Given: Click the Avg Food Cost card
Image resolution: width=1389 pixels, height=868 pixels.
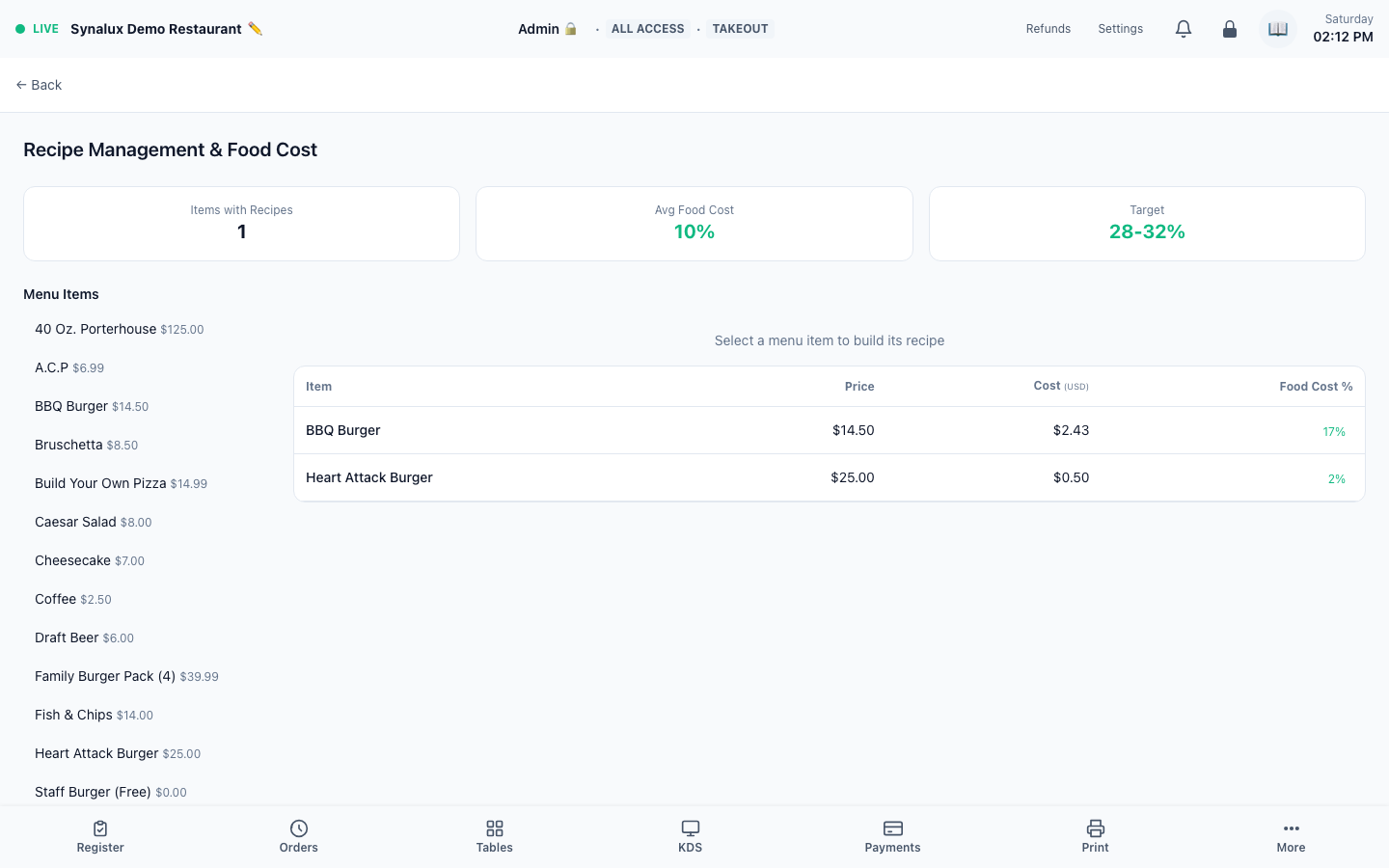Looking at the screenshot, I should pyautogui.click(x=694, y=224).
